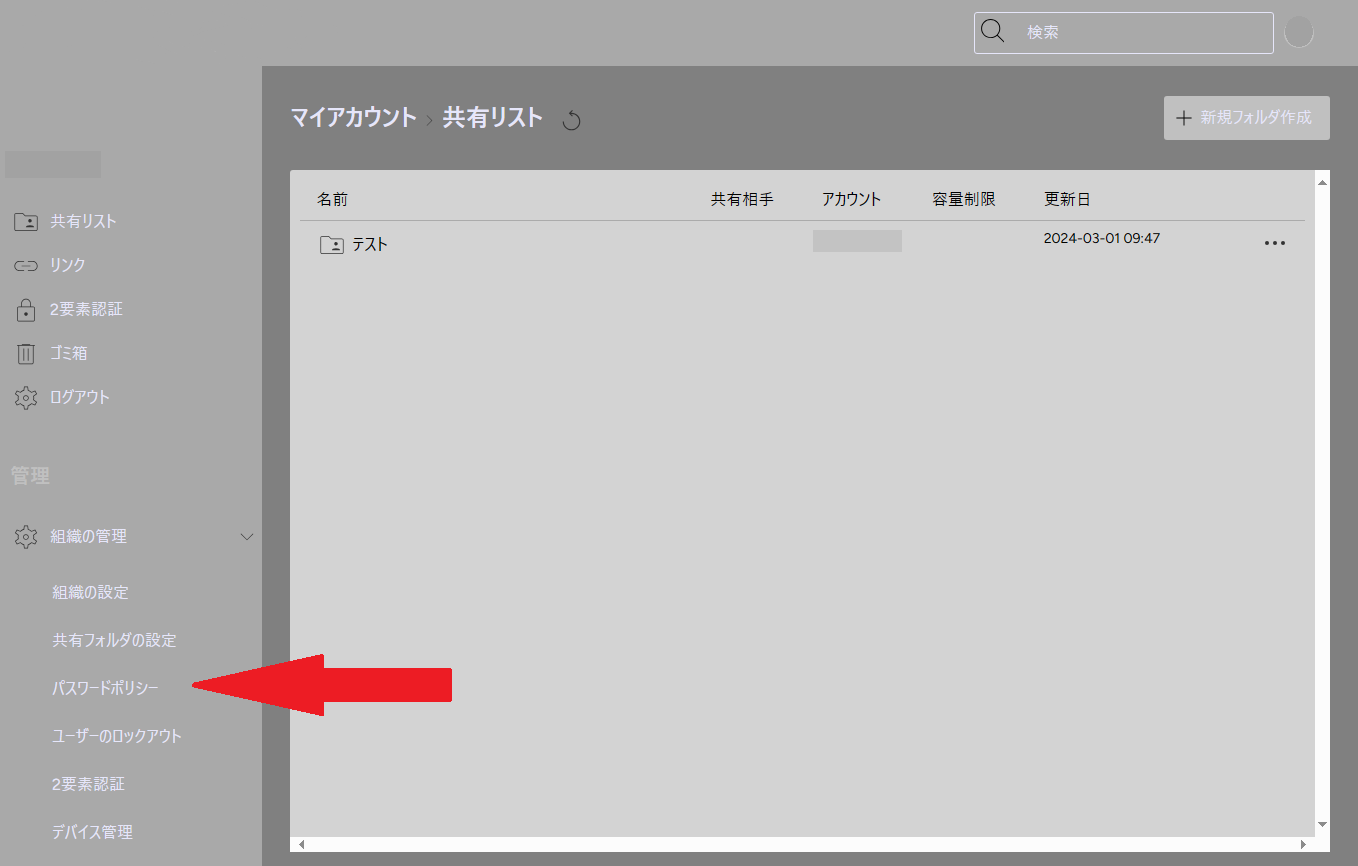Open 共有リスト in the sidebar
The image size is (1358, 866).
84,221
